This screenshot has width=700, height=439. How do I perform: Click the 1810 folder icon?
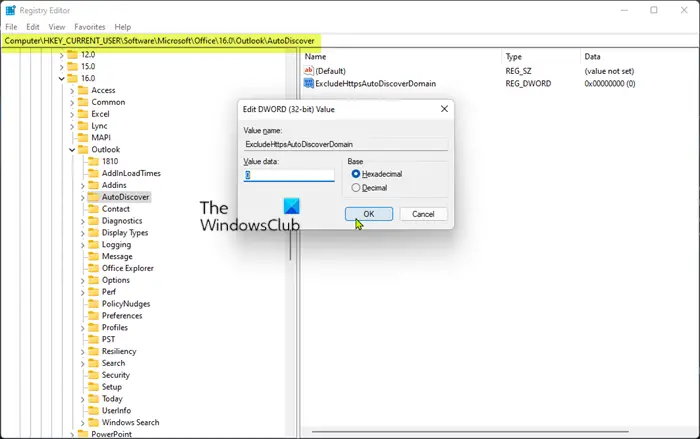click(x=93, y=161)
